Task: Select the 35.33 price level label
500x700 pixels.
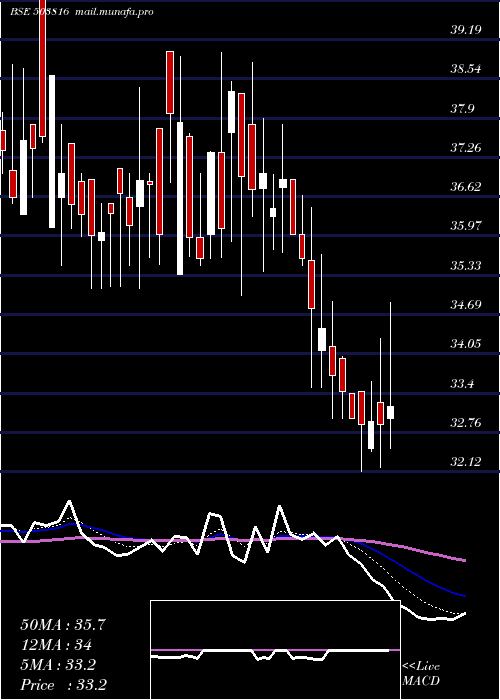Action: [466, 266]
